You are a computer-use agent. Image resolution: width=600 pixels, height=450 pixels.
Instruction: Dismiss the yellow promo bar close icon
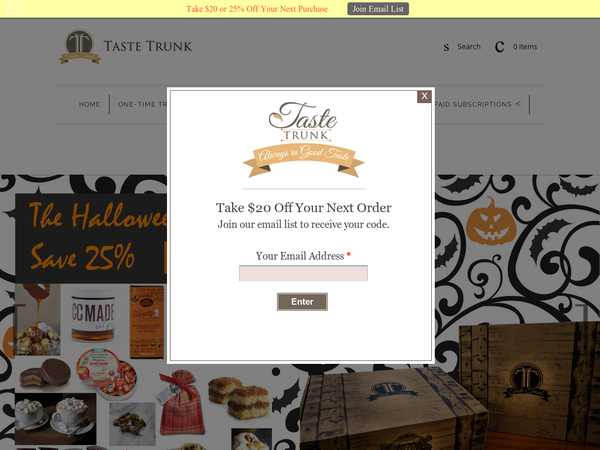[x=16, y=8]
